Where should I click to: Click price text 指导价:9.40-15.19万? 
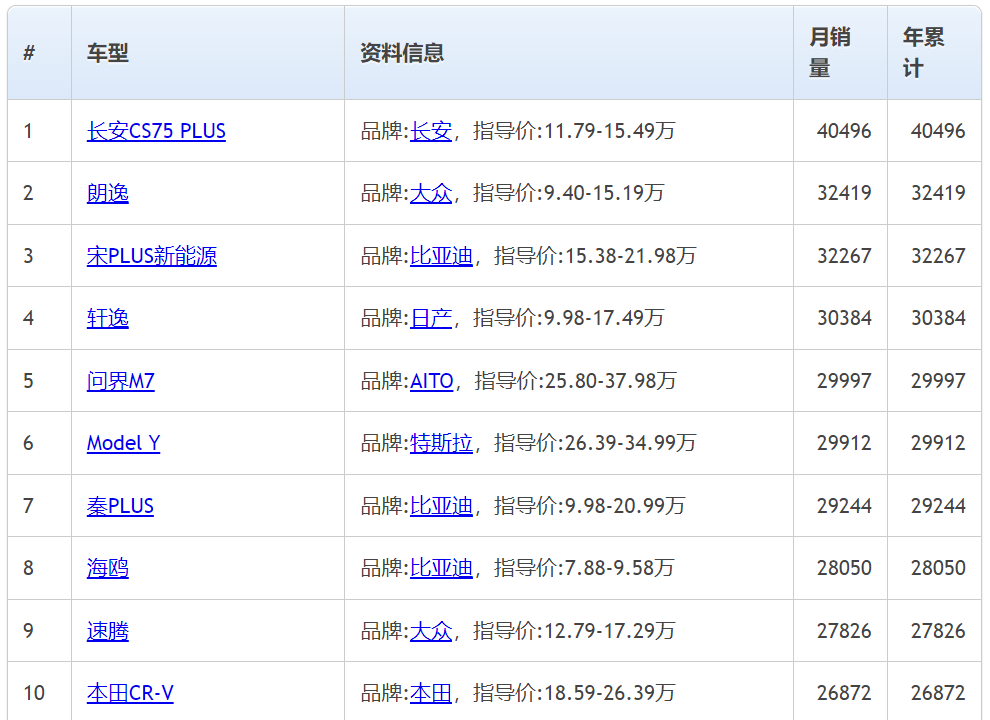tap(568, 193)
